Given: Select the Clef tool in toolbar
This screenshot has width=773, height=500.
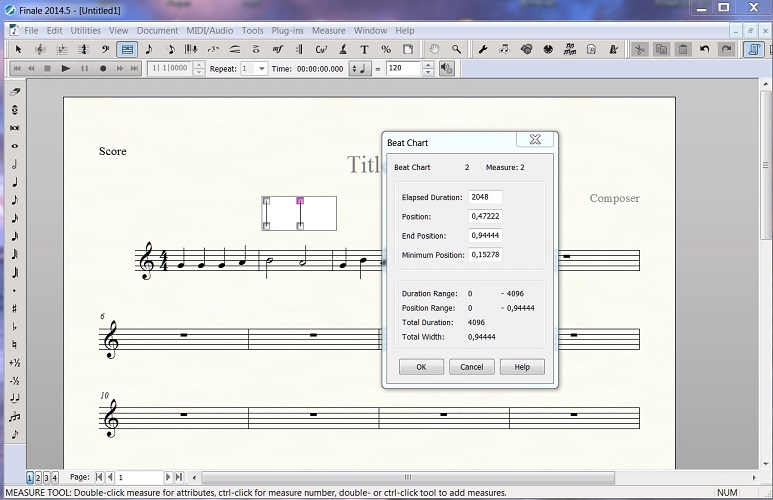Looking at the screenshot, I should (x=105, y=49).
